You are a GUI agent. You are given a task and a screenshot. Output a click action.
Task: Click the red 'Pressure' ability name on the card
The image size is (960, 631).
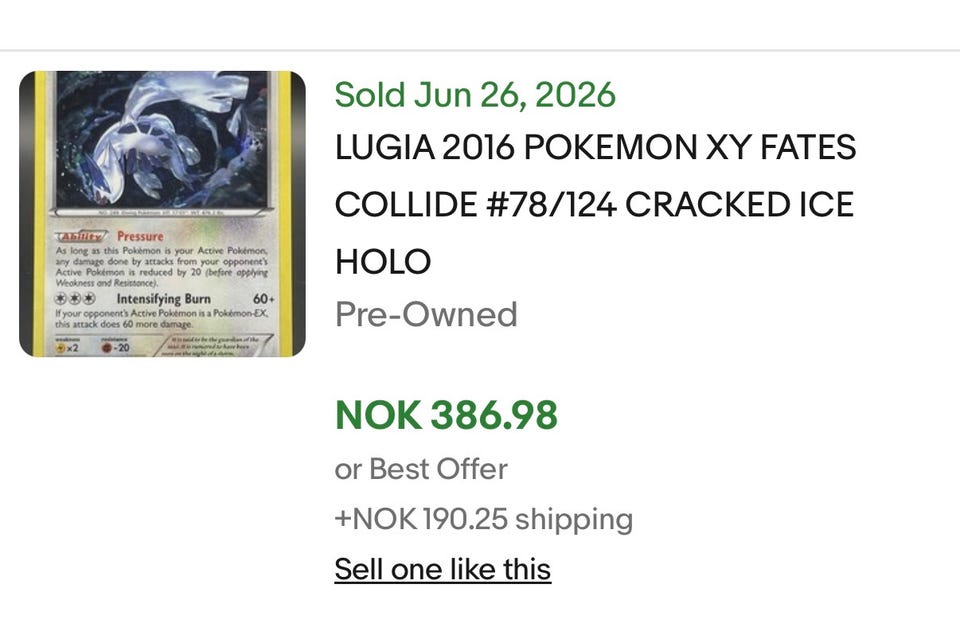(140, 236)
